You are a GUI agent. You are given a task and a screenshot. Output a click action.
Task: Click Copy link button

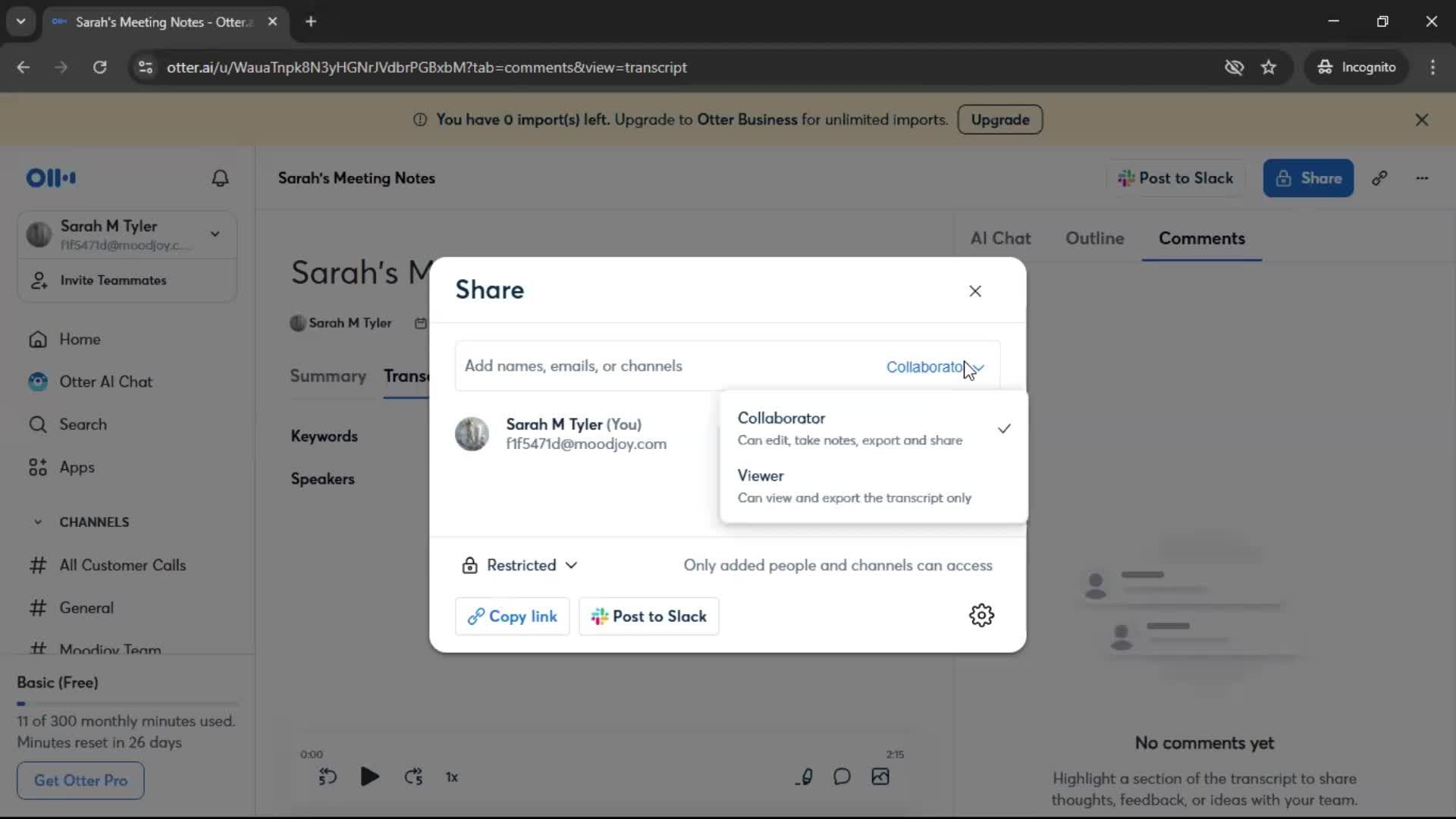[512, 617]
